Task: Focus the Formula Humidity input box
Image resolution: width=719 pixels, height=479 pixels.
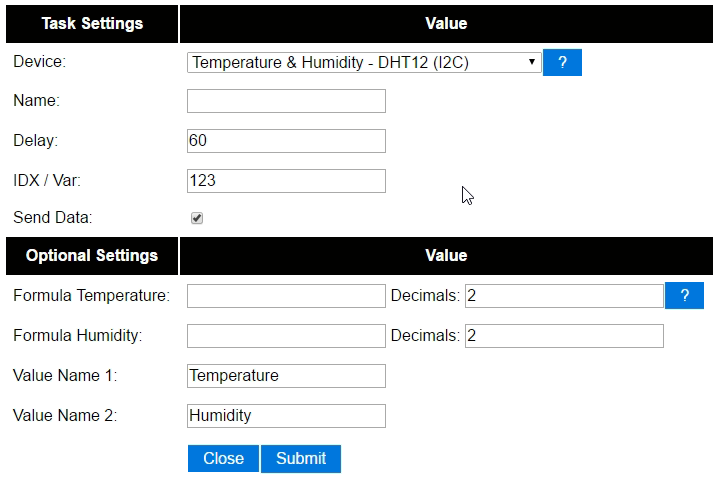Action: coord(286,336)
